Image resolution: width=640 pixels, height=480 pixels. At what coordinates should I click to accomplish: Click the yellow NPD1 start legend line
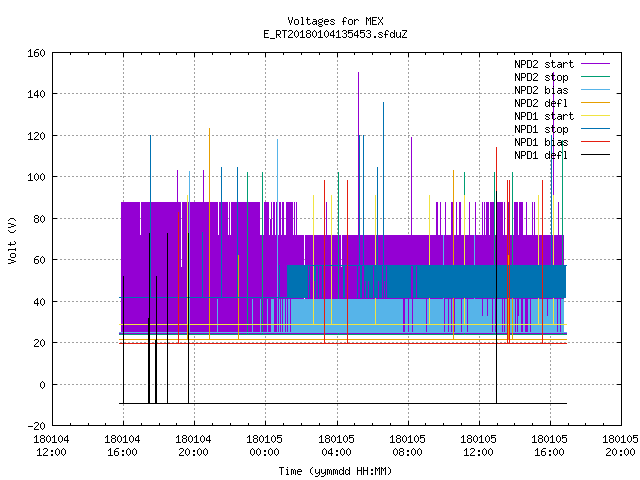(596, 116)
